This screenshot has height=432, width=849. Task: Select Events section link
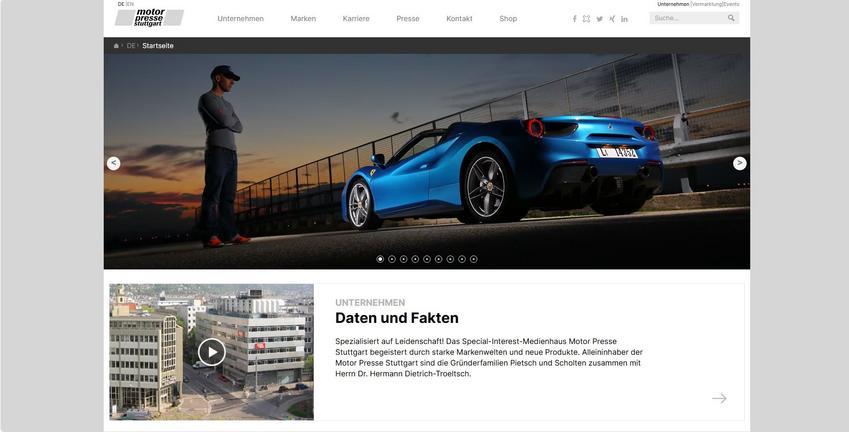point(731,4)
